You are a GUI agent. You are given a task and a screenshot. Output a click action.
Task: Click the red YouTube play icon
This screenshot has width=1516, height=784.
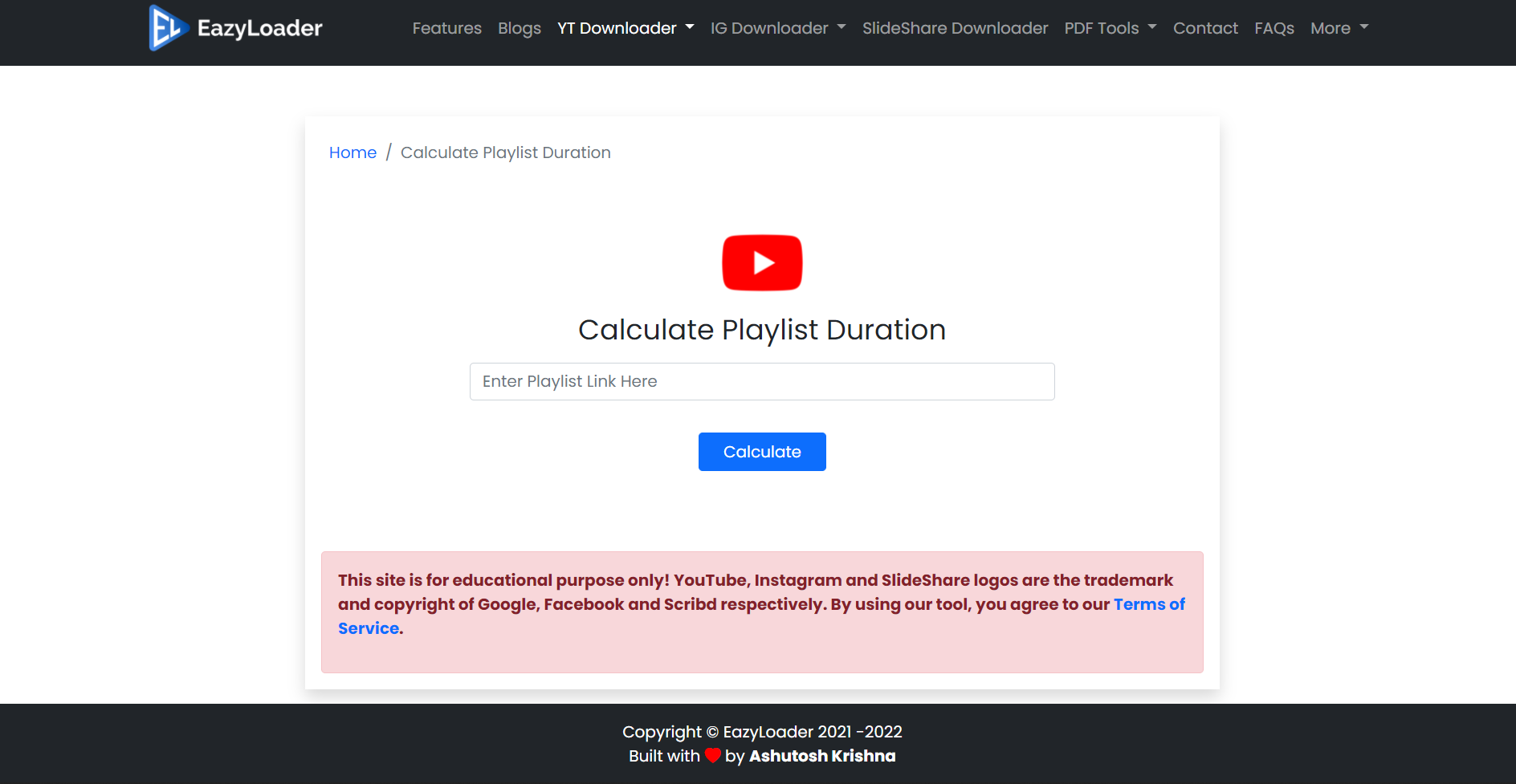(762, 262)
